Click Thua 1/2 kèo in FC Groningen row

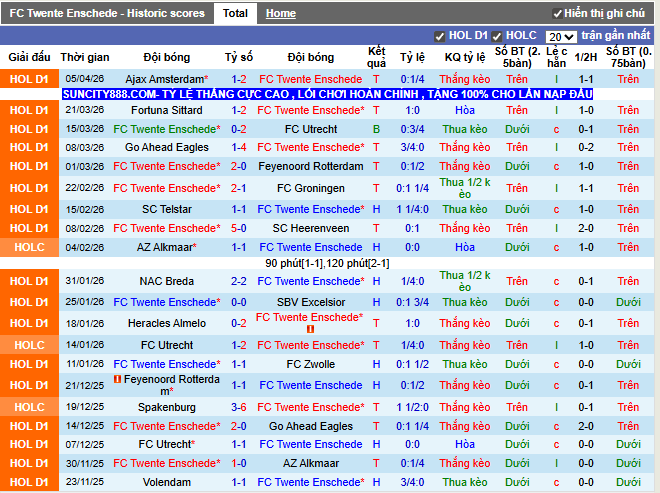coord(465,188)
